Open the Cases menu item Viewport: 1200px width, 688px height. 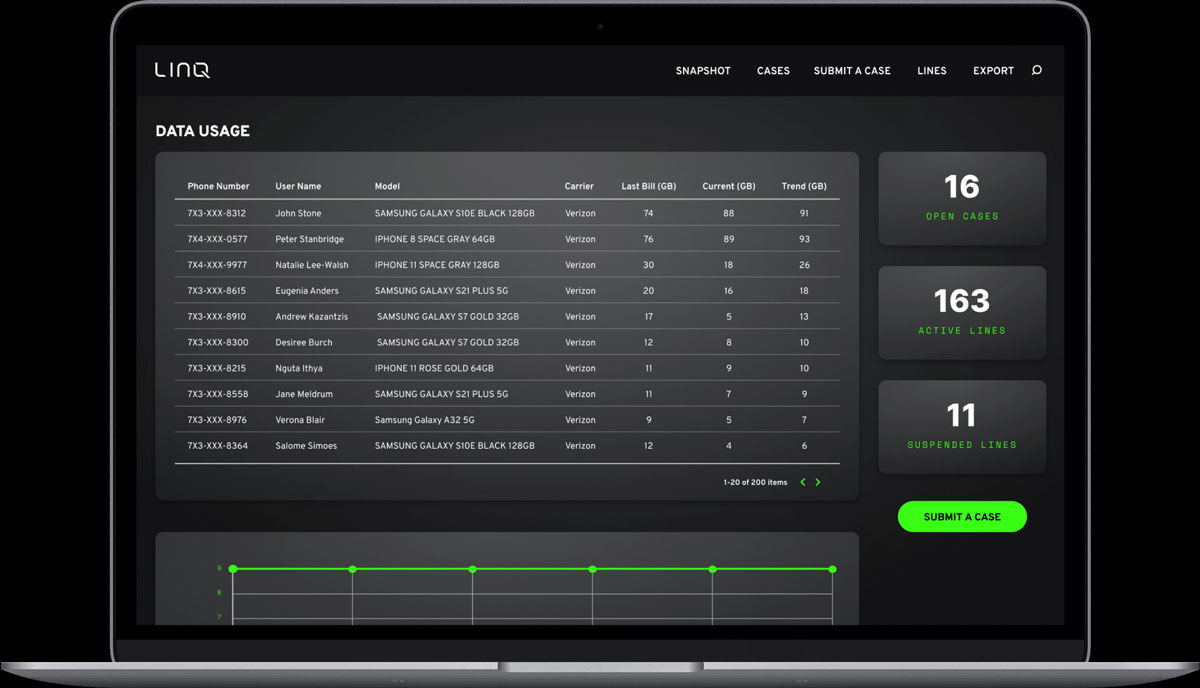[773, 71]
